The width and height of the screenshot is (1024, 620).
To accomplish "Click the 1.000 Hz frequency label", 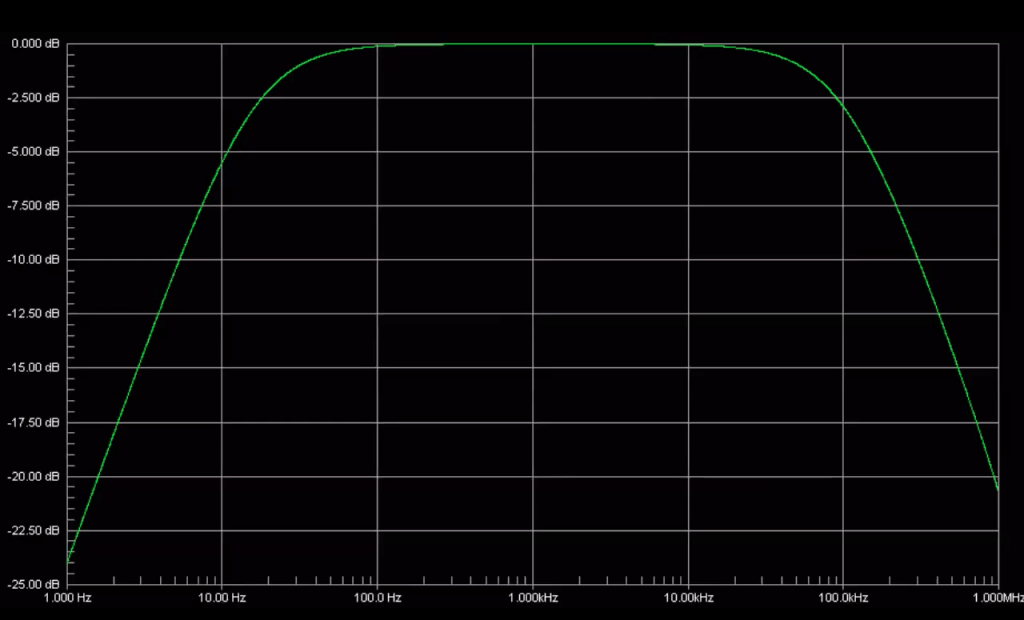I will (x=68, y=598).
